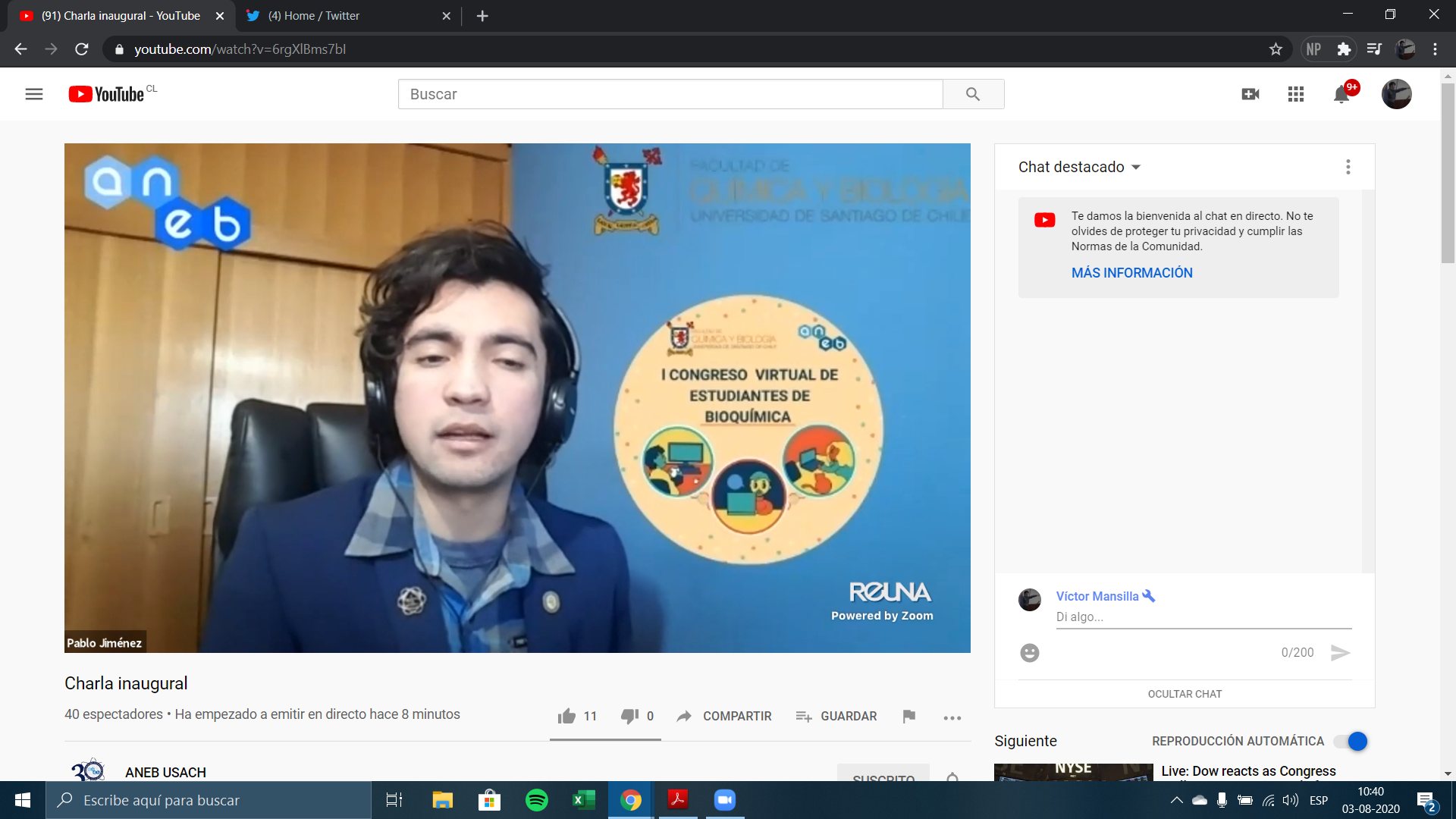This screenshot has width=1456, height=819.
Task: Go back to previous page
Action: (20, 49)
